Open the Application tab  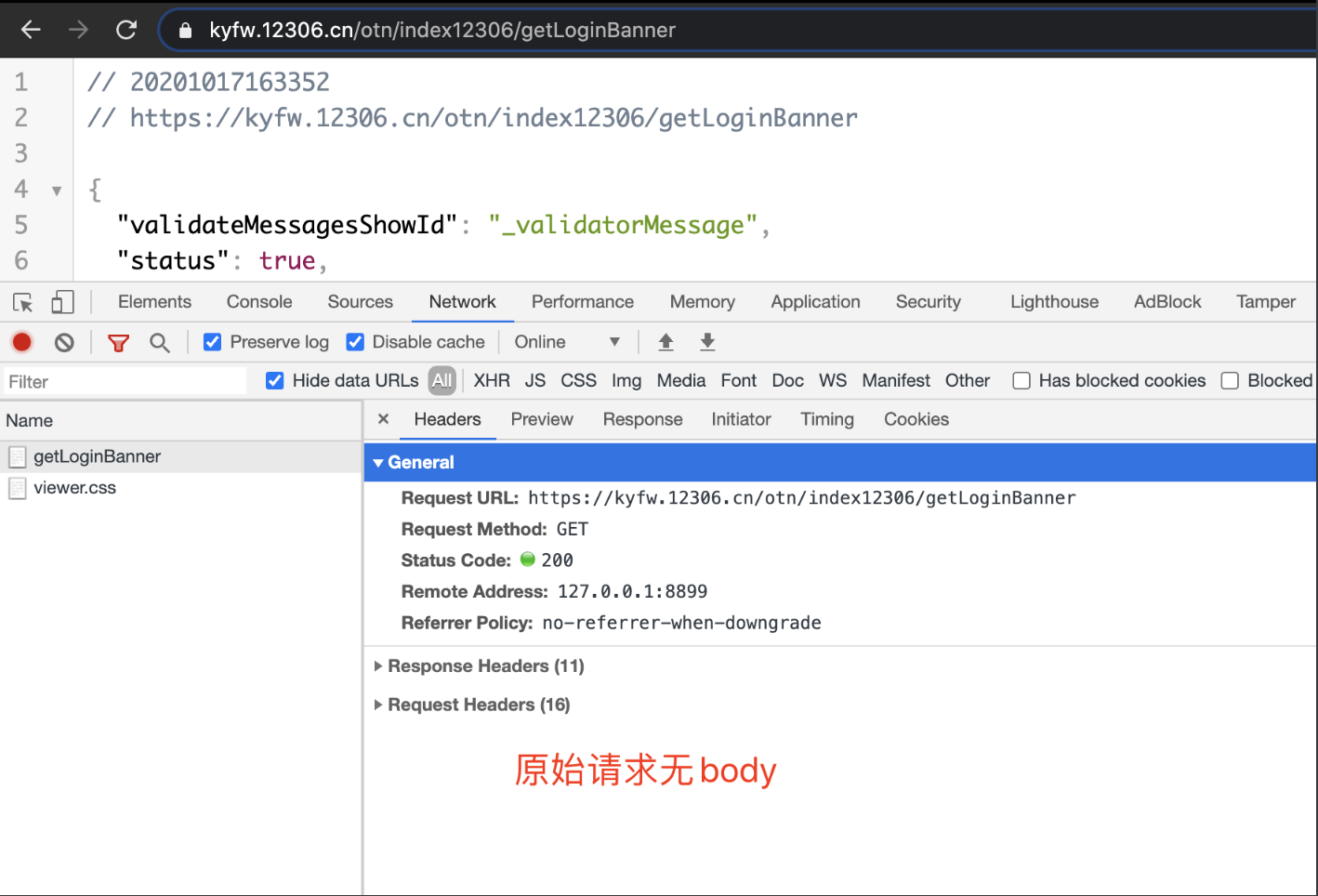[815, 302]
